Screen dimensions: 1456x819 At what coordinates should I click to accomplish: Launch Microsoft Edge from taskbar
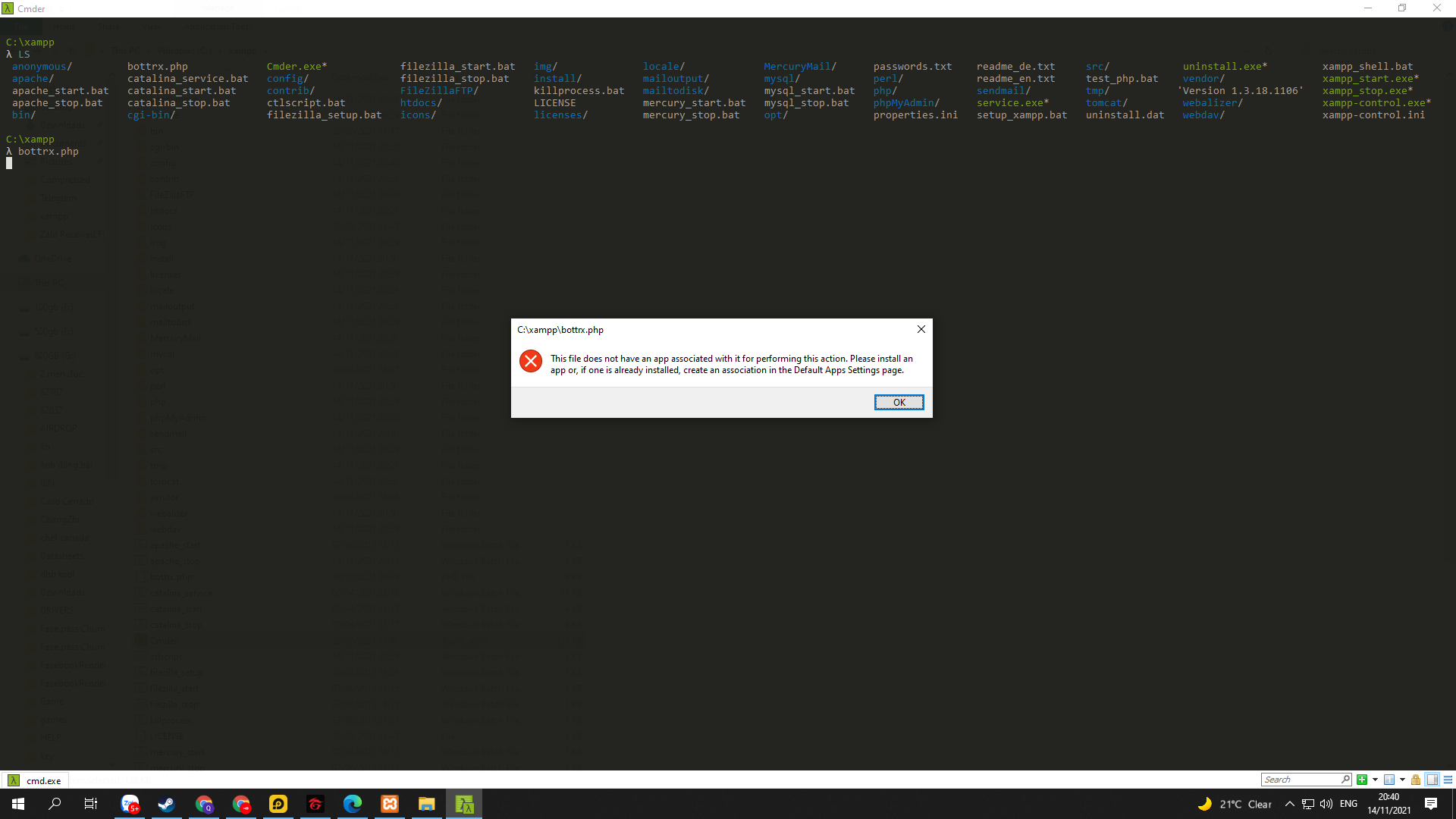pyautogui.click(x=353, y=804)
